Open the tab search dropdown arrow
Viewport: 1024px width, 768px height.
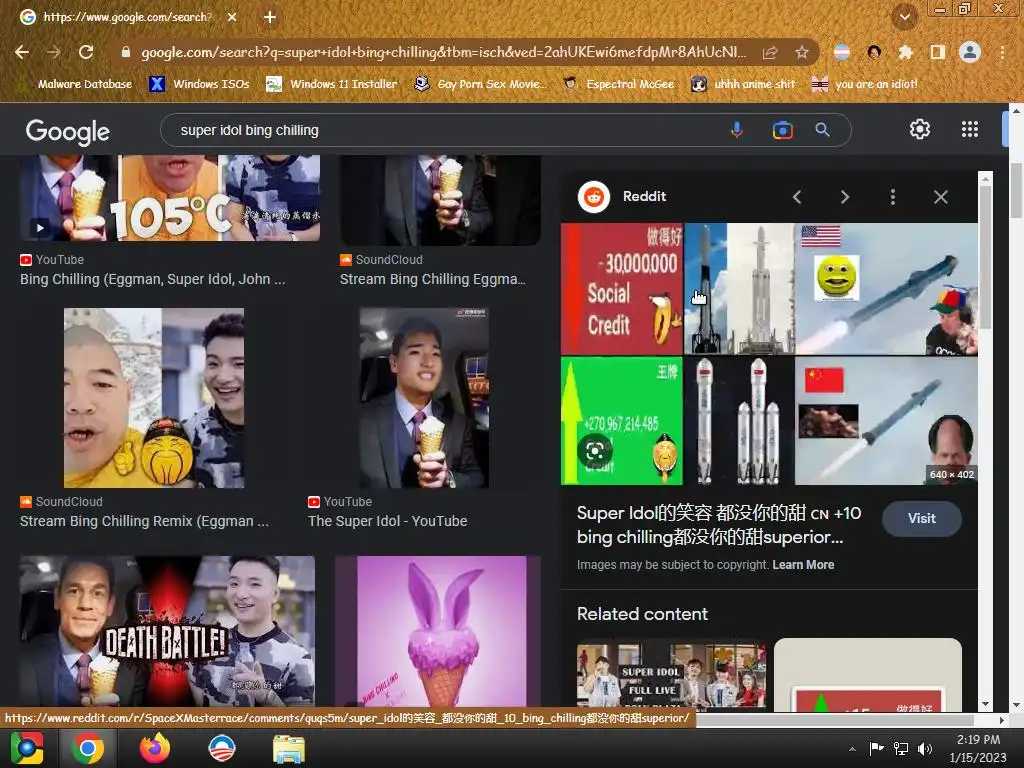coord(905,17)
